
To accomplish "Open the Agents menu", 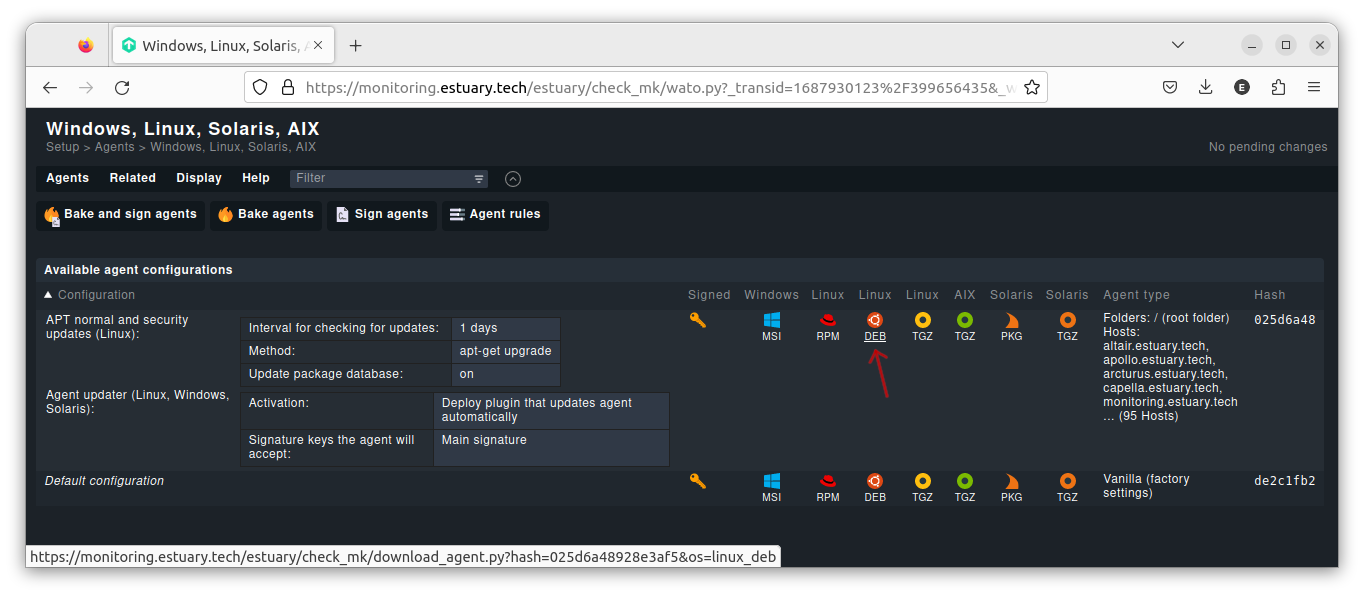I will click(x=67, y=178).
